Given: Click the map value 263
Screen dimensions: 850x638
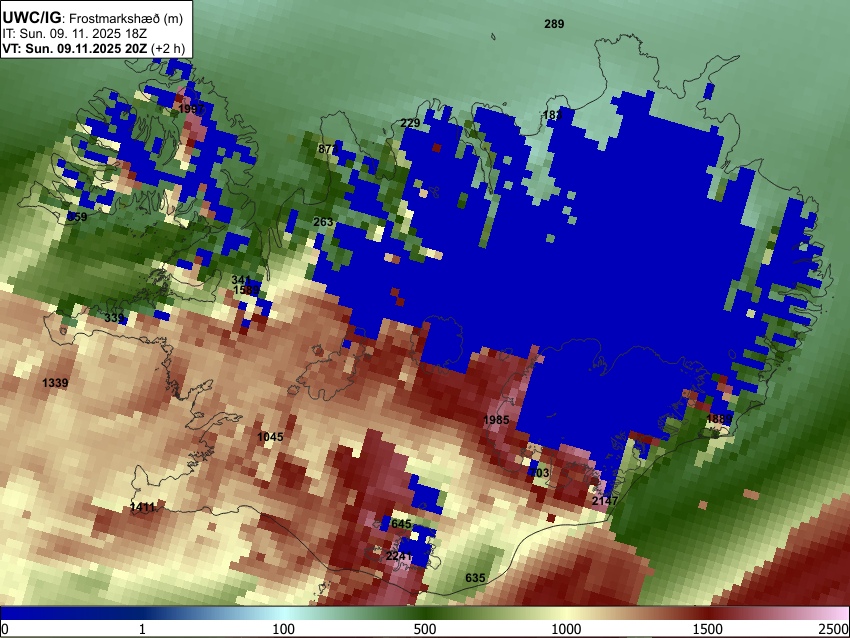Looking at the screenshot, I should 324,222.
